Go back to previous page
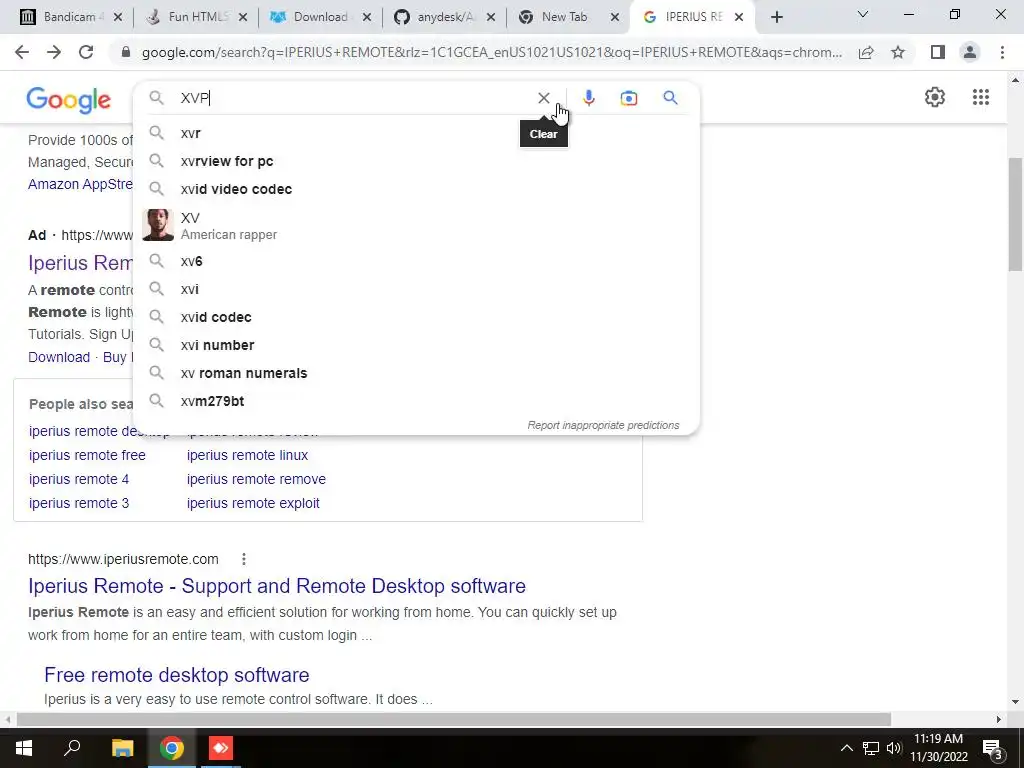 (x=22, y=52)
